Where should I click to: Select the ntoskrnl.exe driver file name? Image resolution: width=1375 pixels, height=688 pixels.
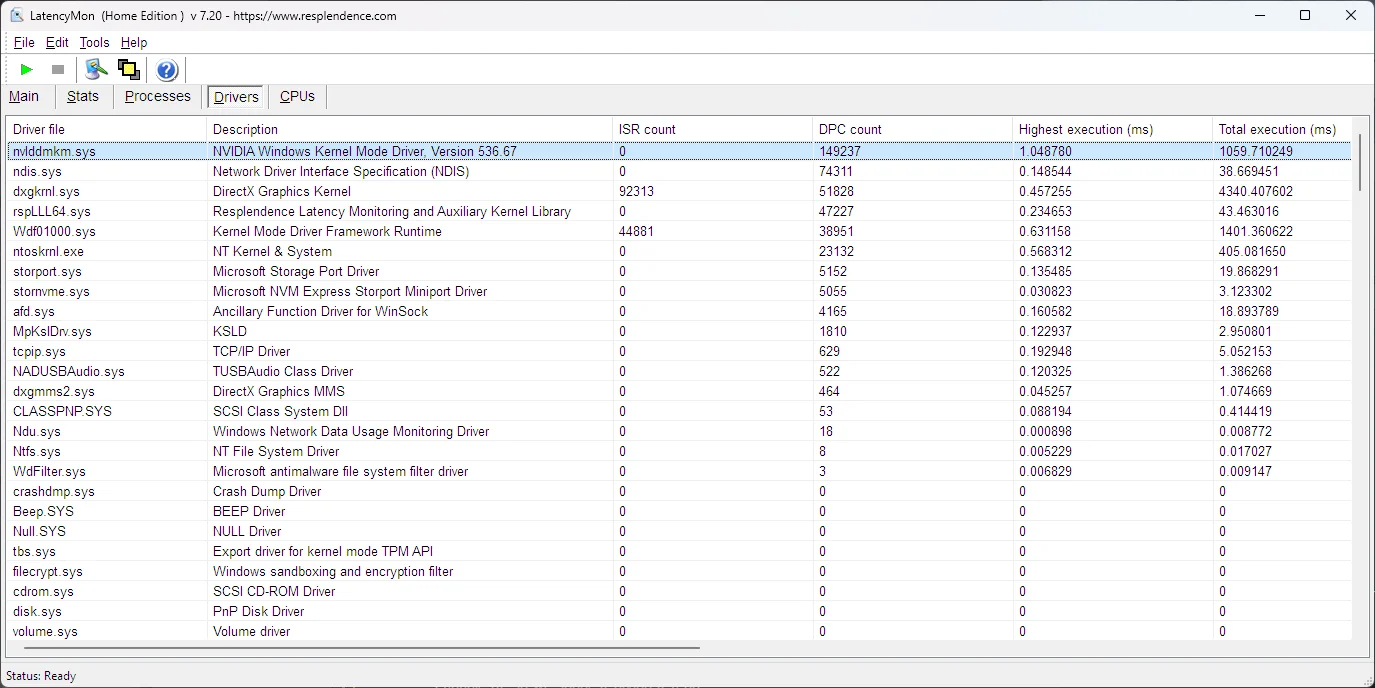(x=48, y=251)
